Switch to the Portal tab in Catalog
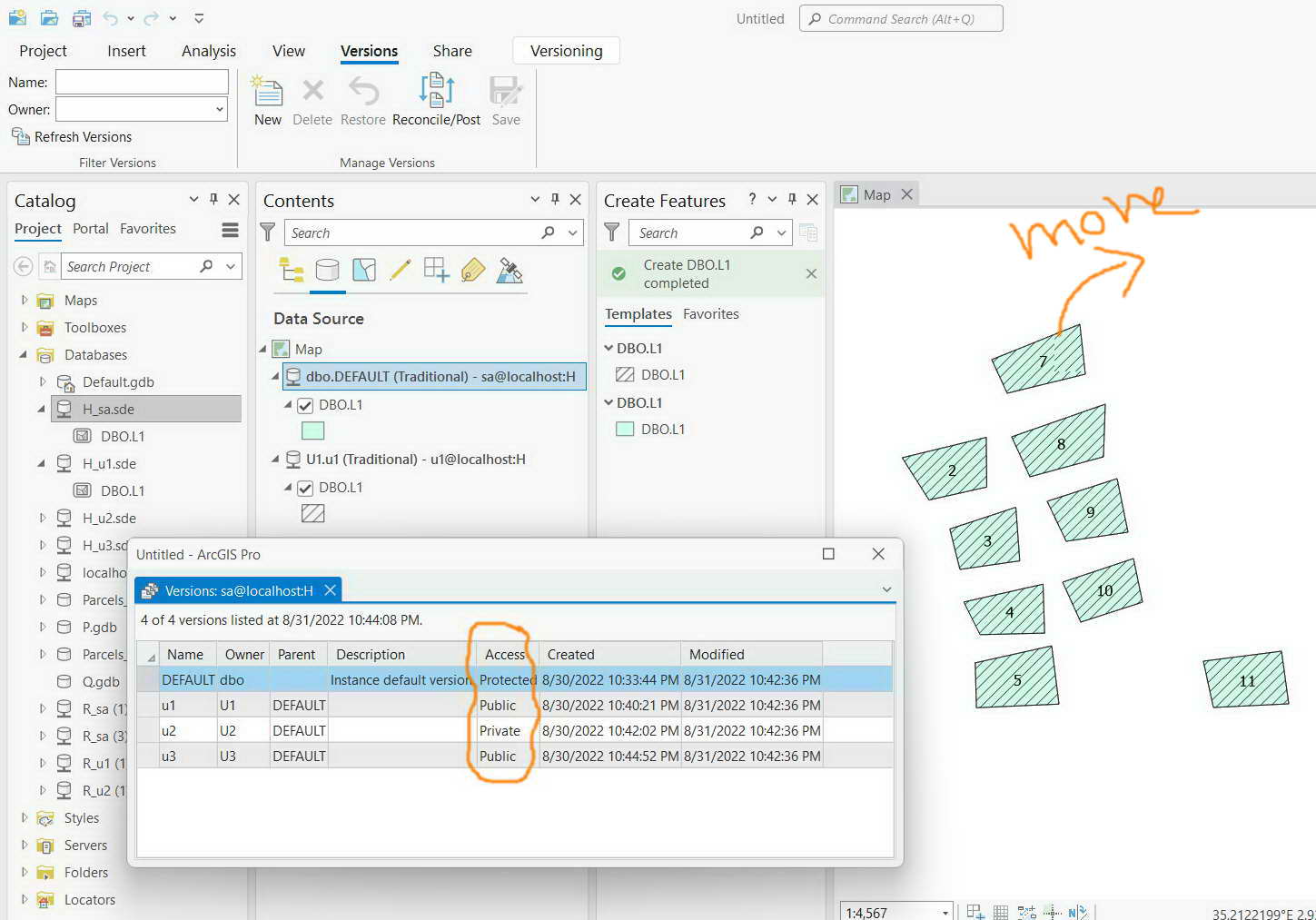Image resolution: width=1316 pixels, height=920 pixels. click(91, 229)
